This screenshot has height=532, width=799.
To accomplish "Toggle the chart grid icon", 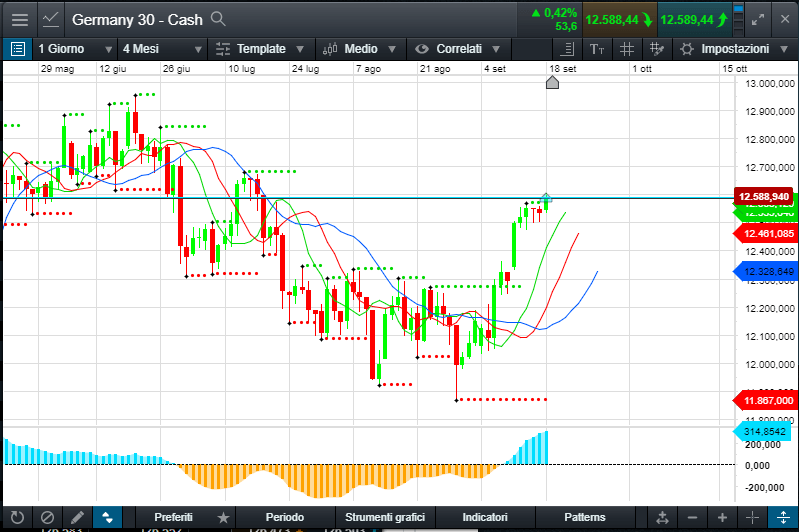I will point(627,49).
